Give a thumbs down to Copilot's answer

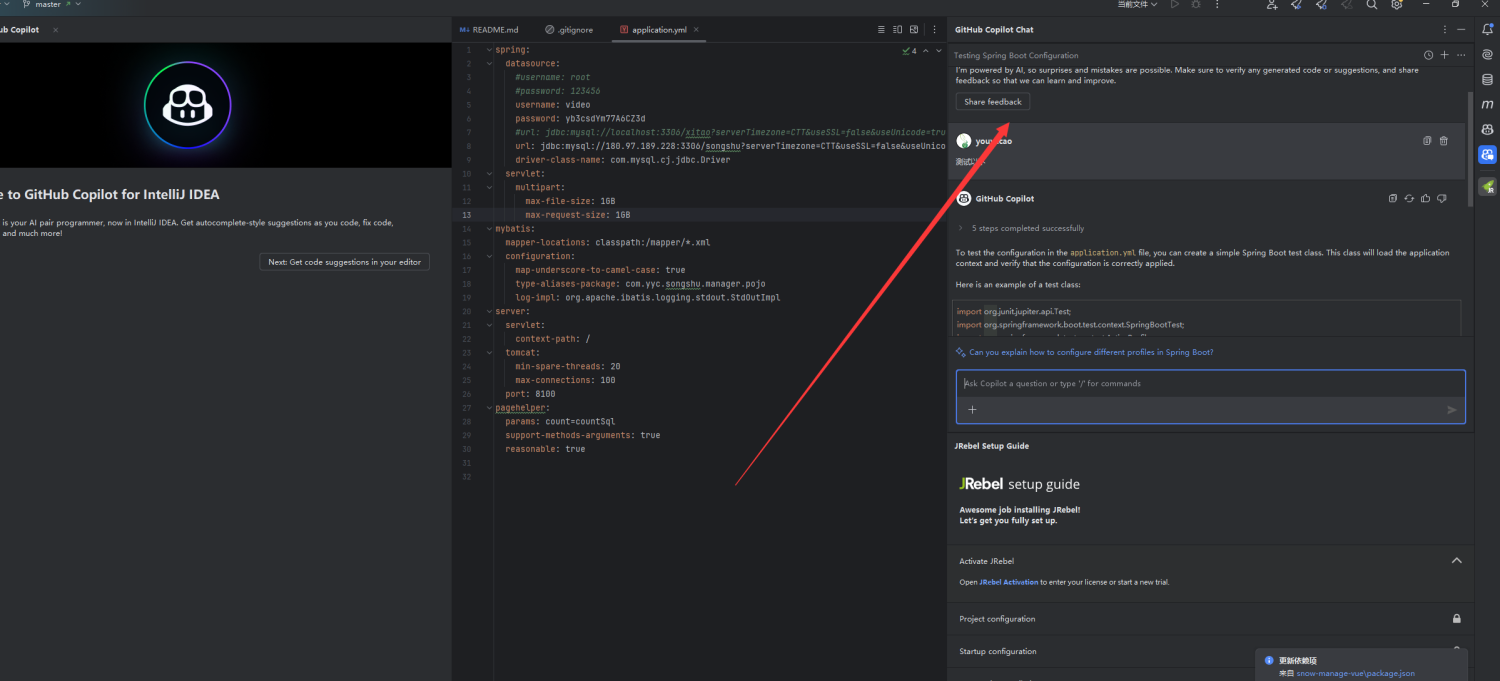1441,198
